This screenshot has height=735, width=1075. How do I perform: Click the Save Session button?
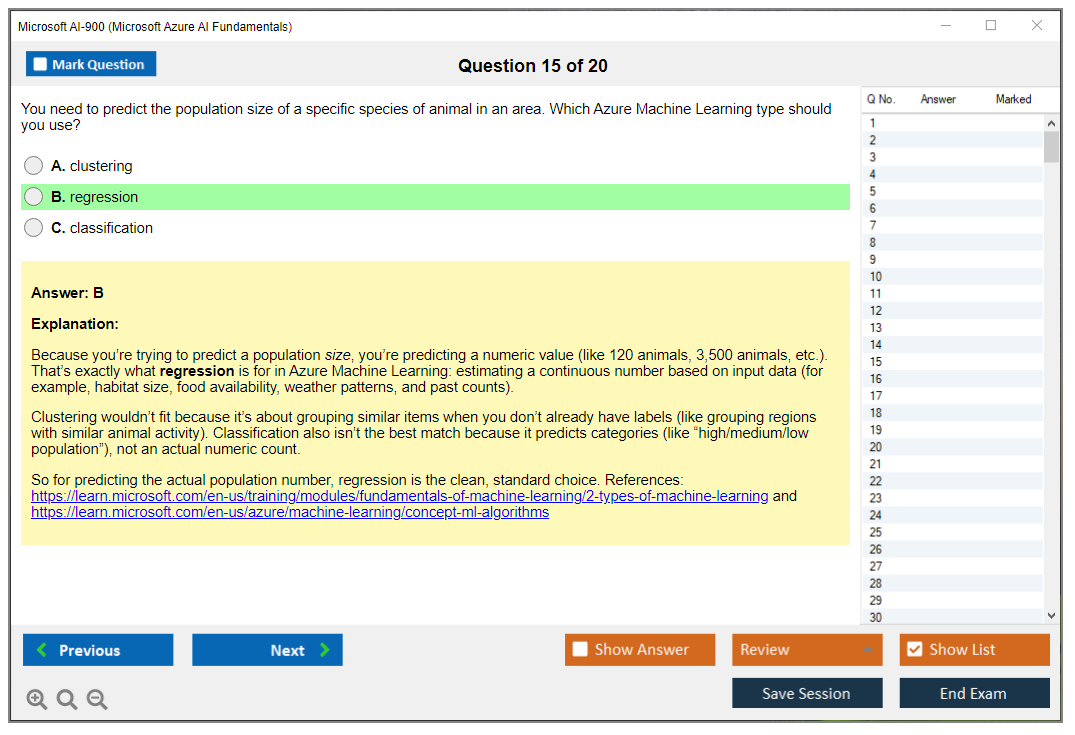807,692
